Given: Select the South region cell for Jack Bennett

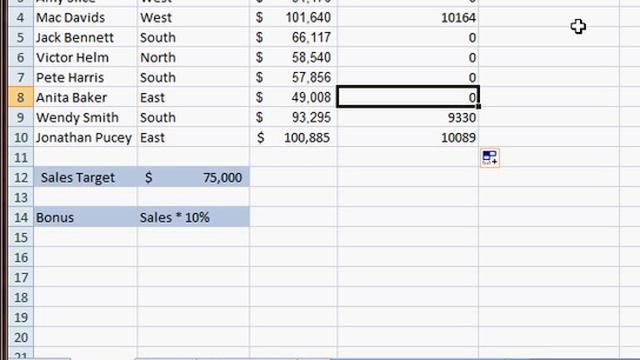Looking at the screenshot, I should point(193,38).
